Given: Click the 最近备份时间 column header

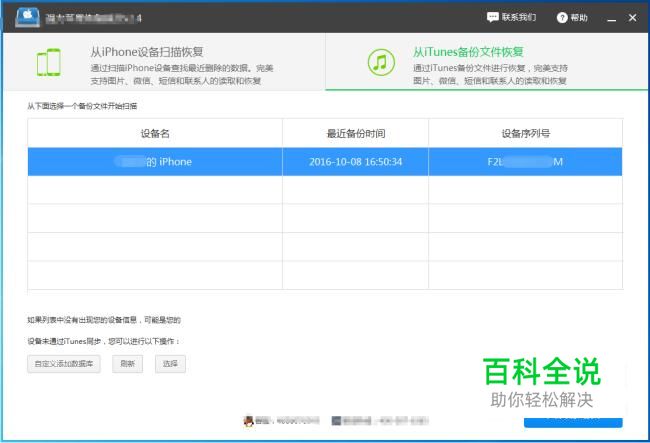Looking at the screenshot, I should tap(356, 133).
